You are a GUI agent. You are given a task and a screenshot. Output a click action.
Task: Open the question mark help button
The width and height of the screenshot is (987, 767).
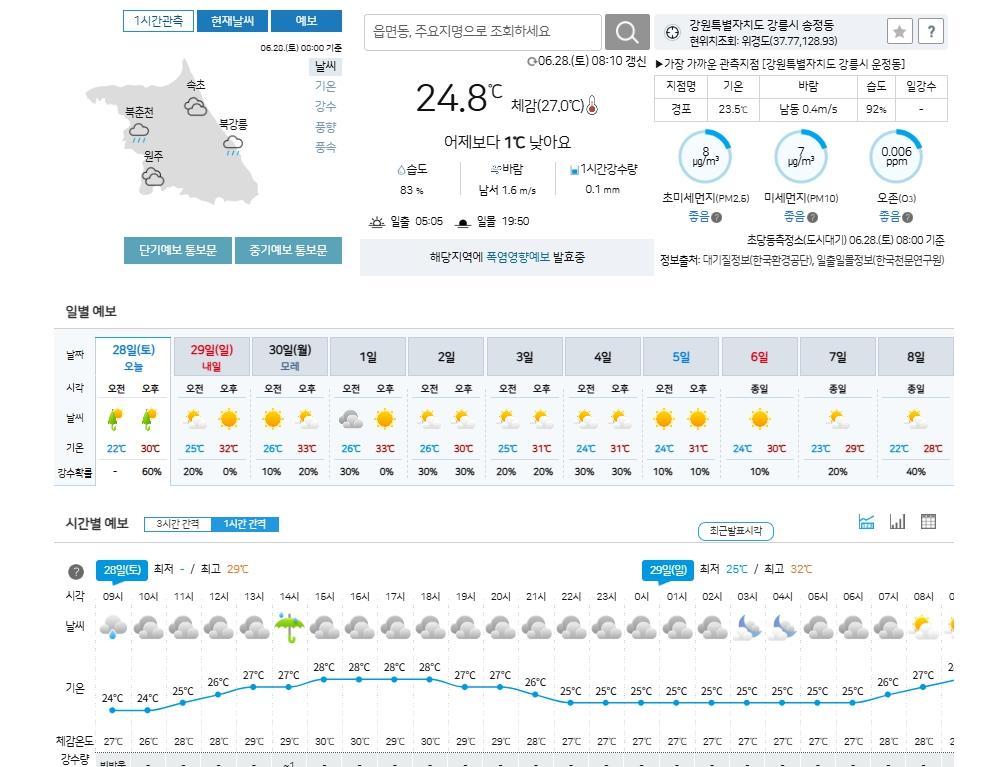point(931,32)
